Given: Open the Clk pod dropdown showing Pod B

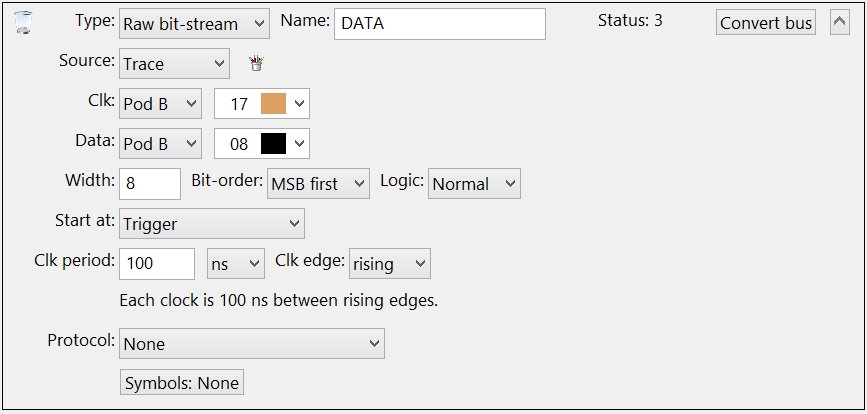Looking at the screenshot, I should pos(160,103).
